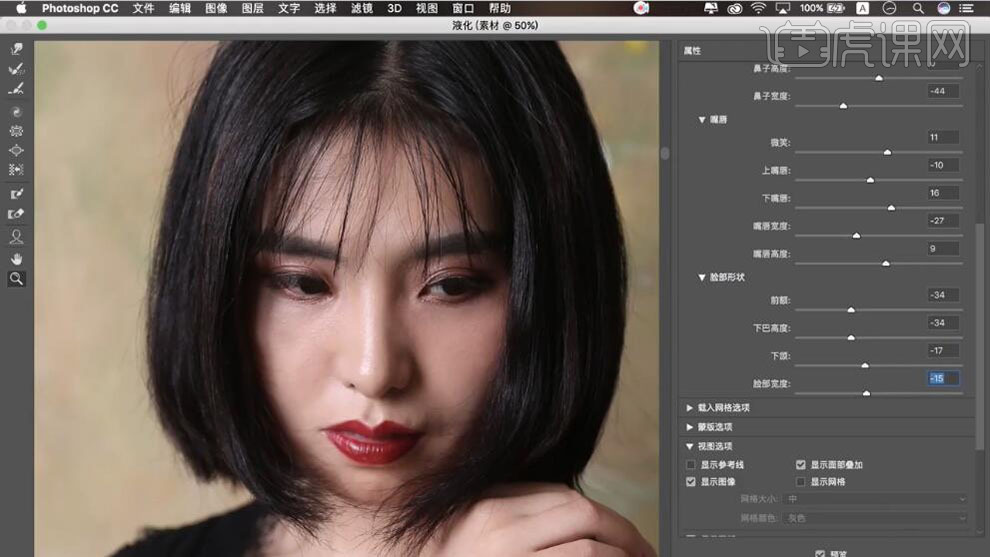Viewport: 990px width, 557px height.
Task: Select the Forward Warp tool
Action: tap(16, 49)
